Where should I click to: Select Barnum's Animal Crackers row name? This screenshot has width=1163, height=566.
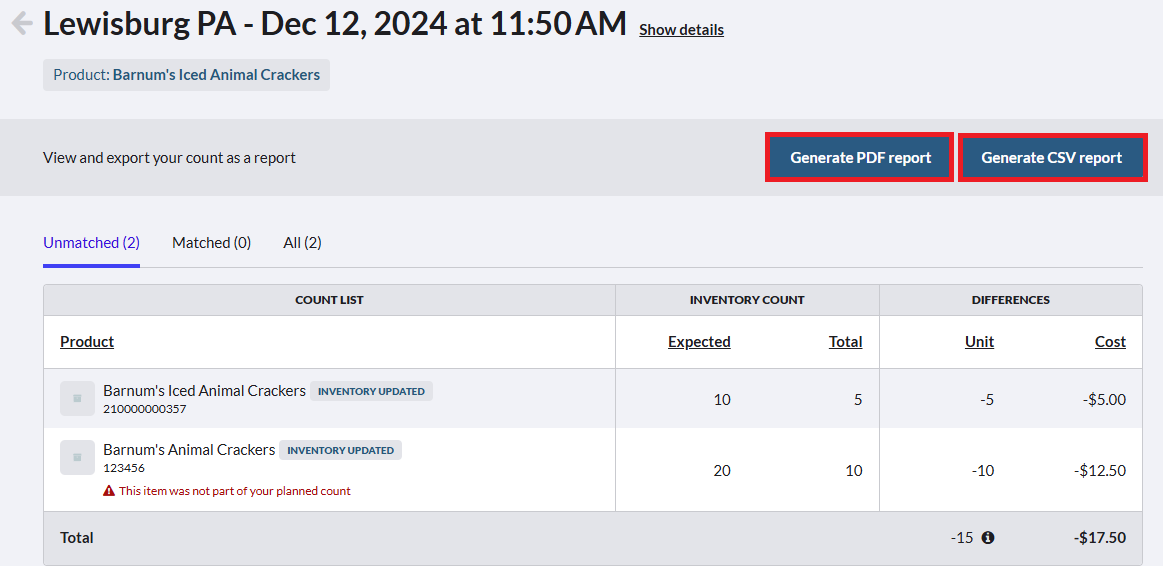pyautogui.click(x=189, y=450)
